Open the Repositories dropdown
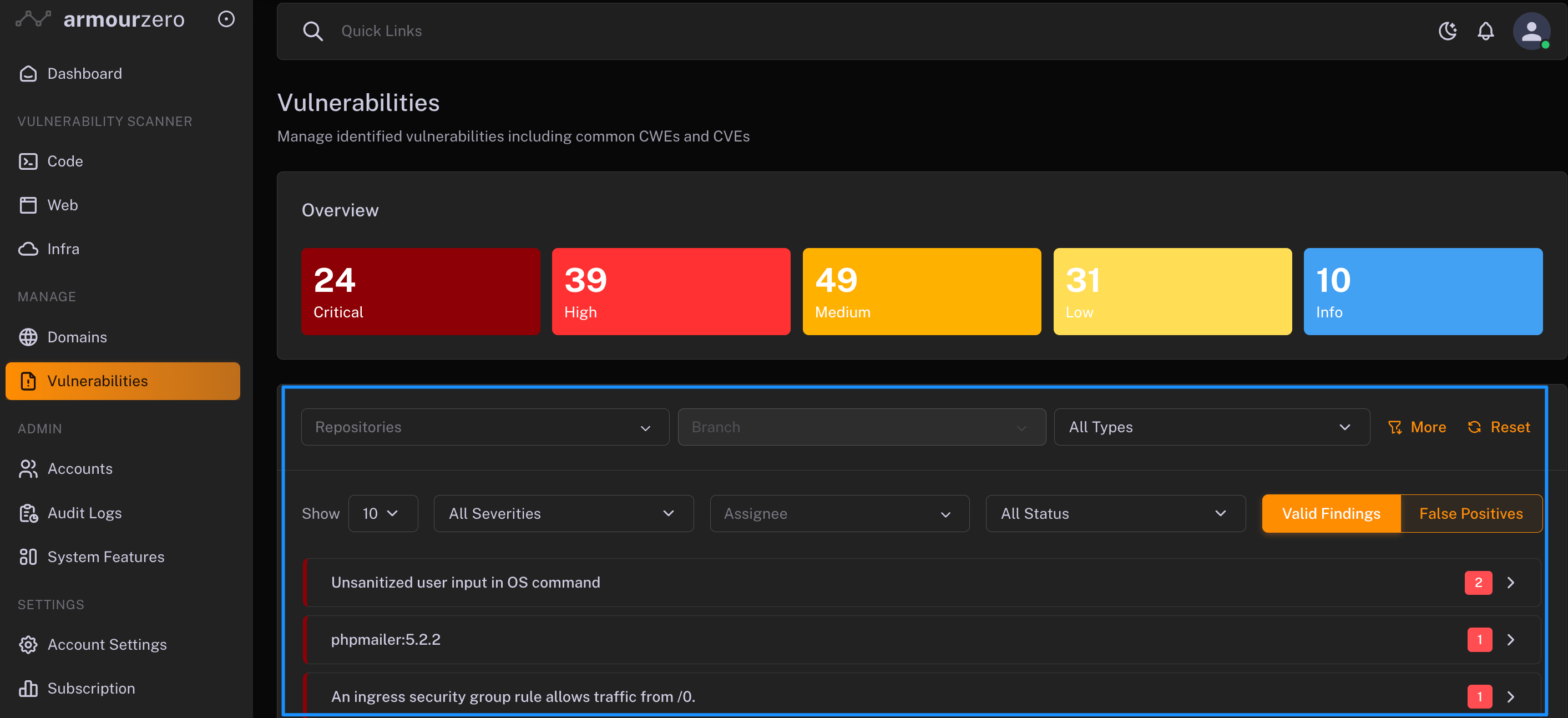The width and height of the screenshot is (1568, 718). tap(484, 427)
